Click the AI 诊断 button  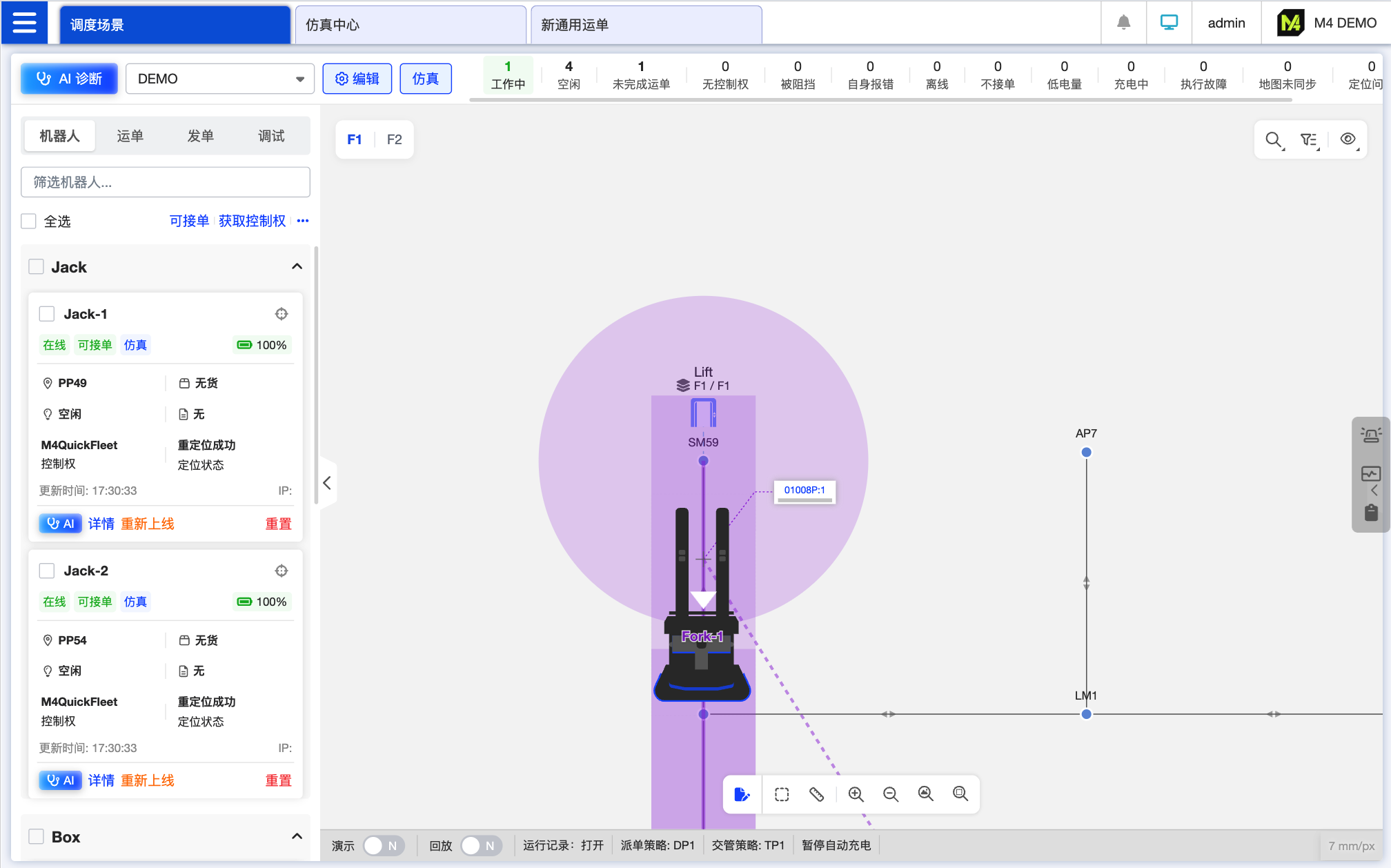69,79
